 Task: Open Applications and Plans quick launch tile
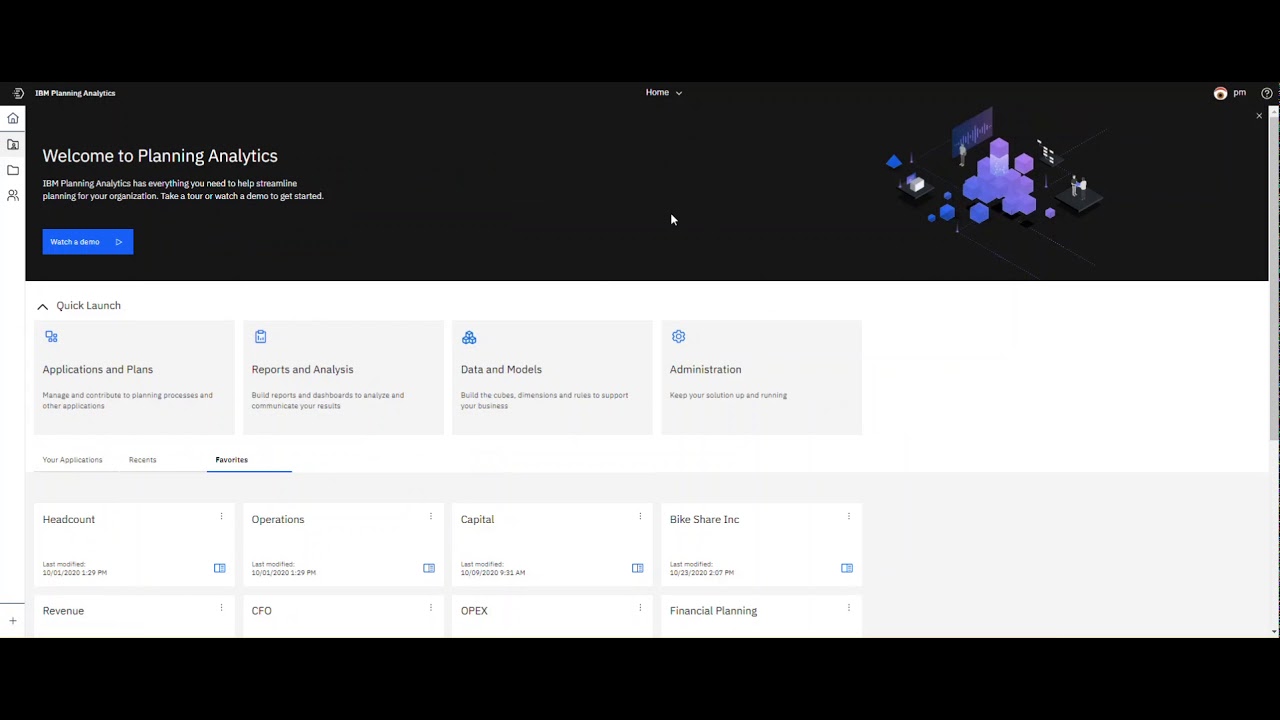click(134, 377)
